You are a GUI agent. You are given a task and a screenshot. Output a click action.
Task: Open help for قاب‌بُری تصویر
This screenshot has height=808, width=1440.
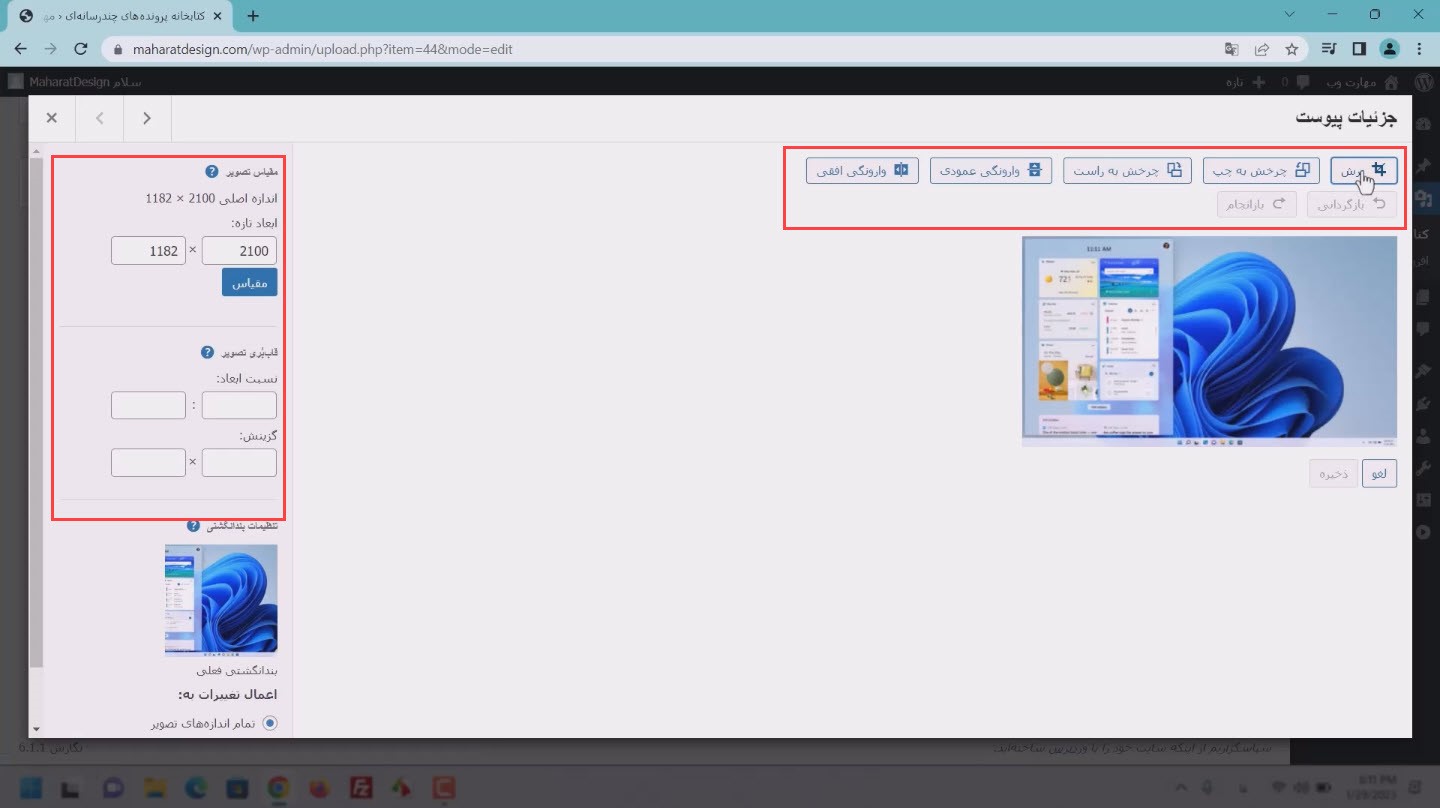point(207,352)
